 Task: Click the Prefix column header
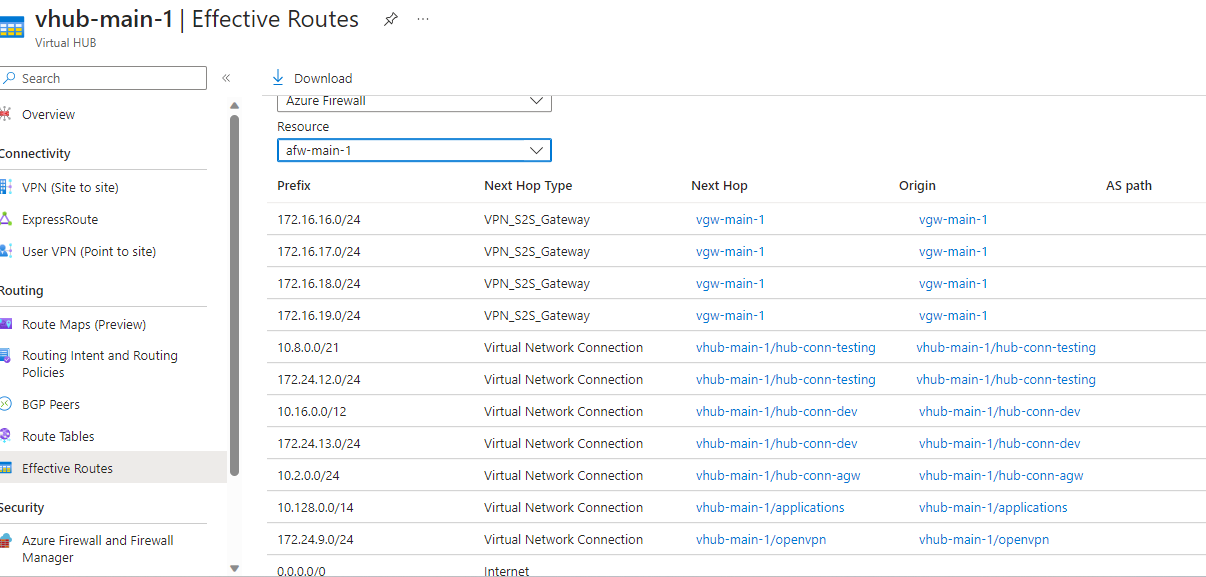[294, 185]
